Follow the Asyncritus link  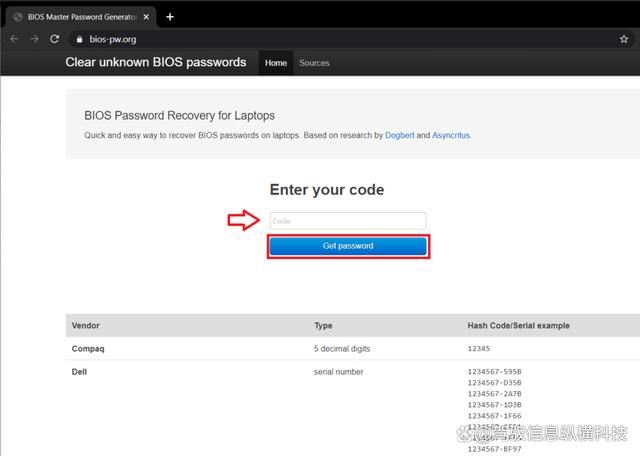[451, 135]
